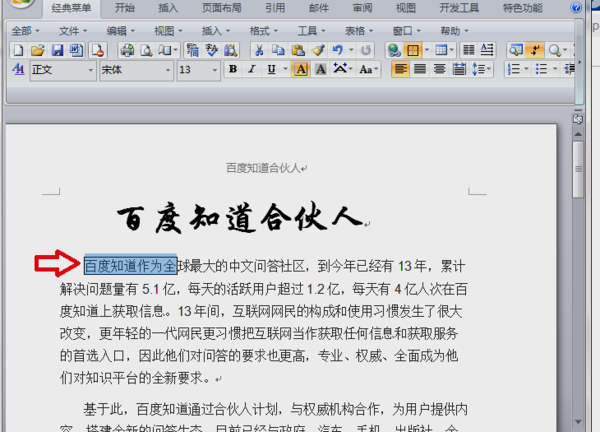Open the 宋体 font dropdown
The height and width of the screenshot is (432, 600).
(168, 70)
